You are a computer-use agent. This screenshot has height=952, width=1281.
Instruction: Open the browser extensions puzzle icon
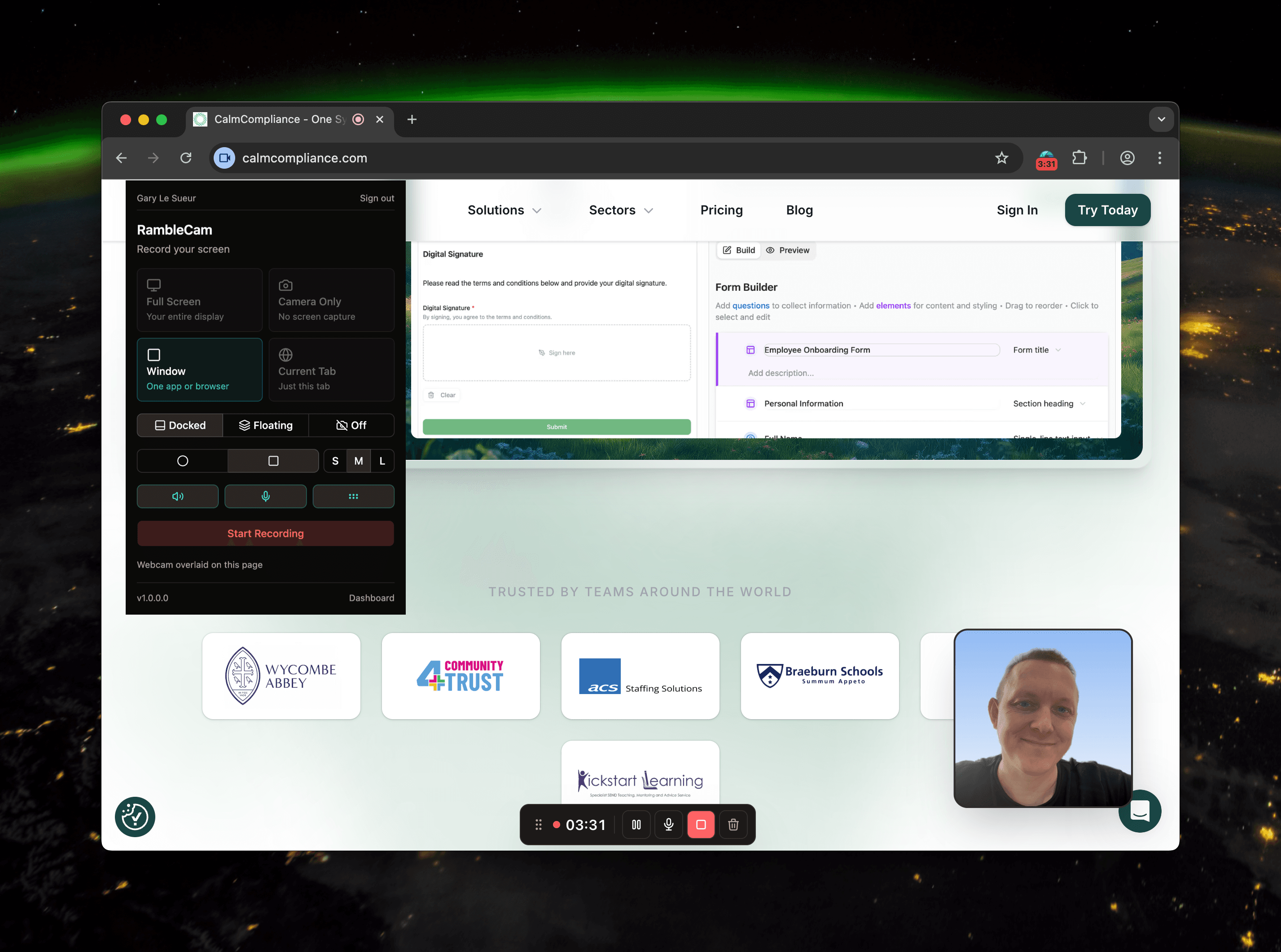point(1079,158)
